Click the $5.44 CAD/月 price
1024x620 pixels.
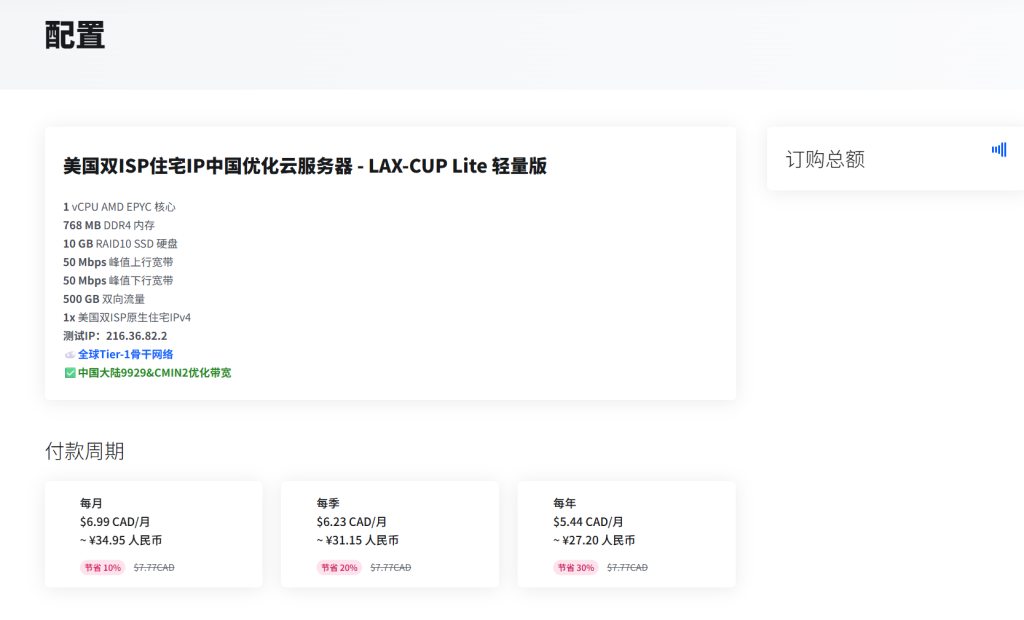click(588, 521)
